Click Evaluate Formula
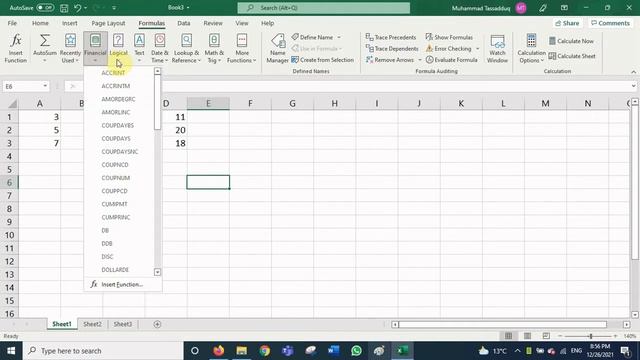Viewport: 640px width, 360px height. [x=451, y=60]
